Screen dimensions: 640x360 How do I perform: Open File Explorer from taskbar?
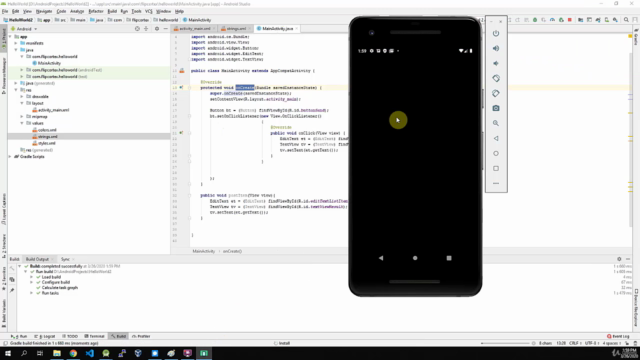(57, 353)
